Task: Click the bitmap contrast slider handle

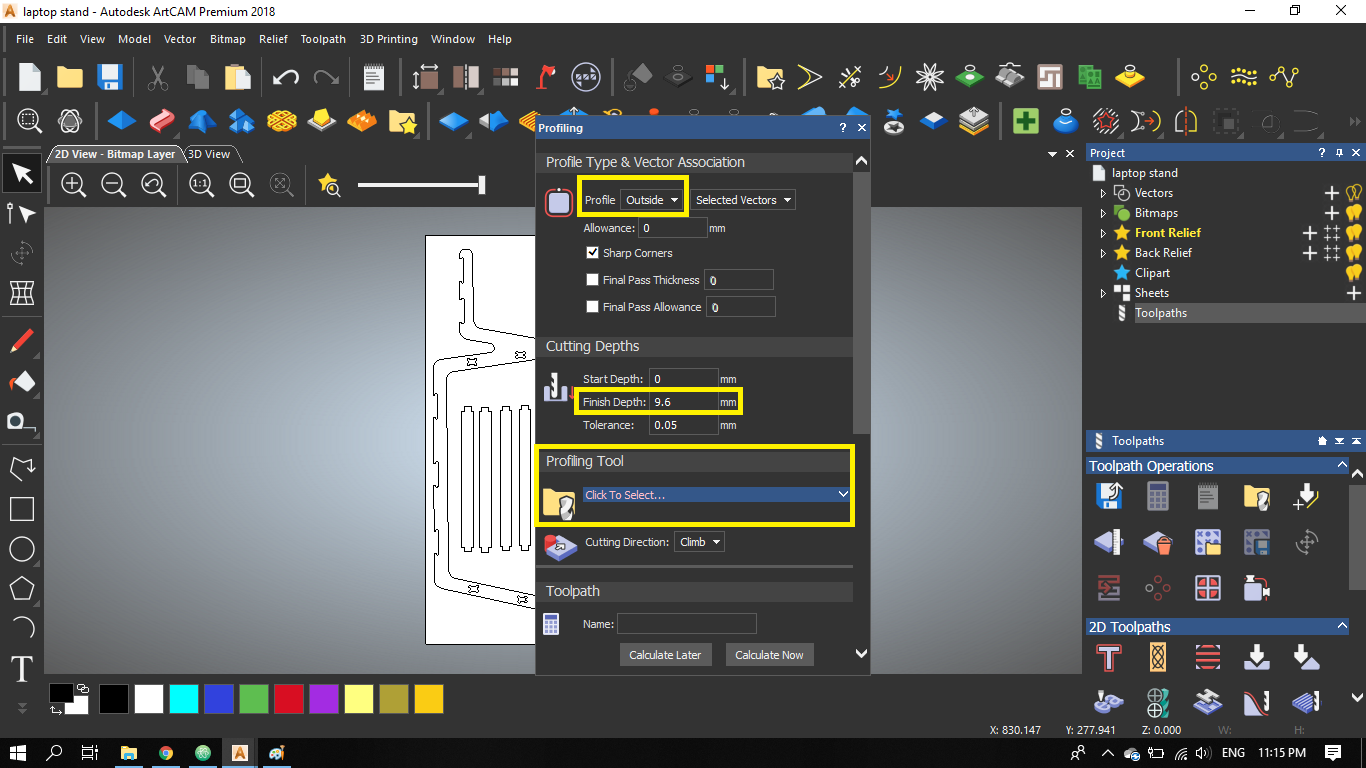Action: 482,184
